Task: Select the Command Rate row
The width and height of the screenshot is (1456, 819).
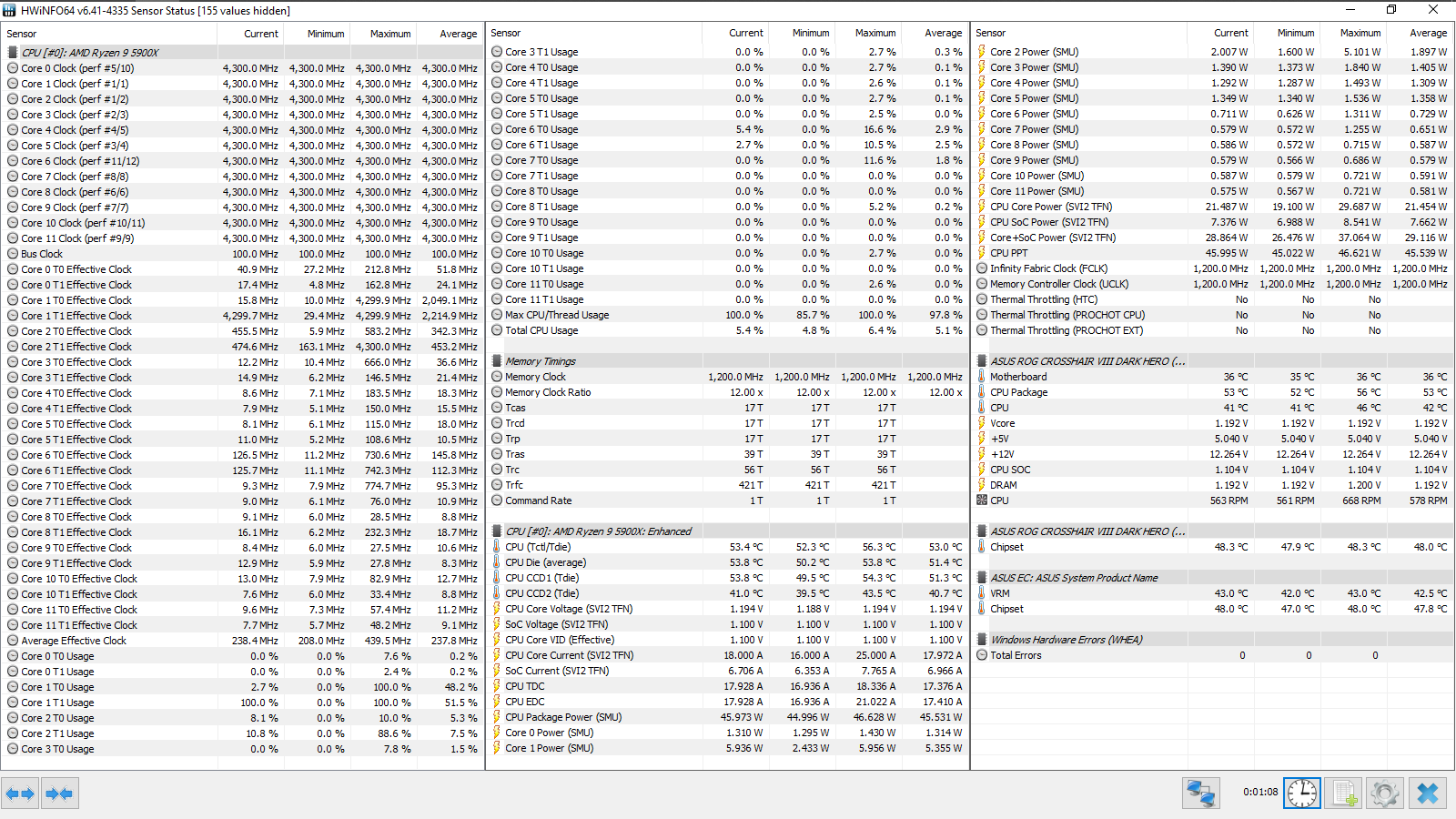Action: click(727, 500)
